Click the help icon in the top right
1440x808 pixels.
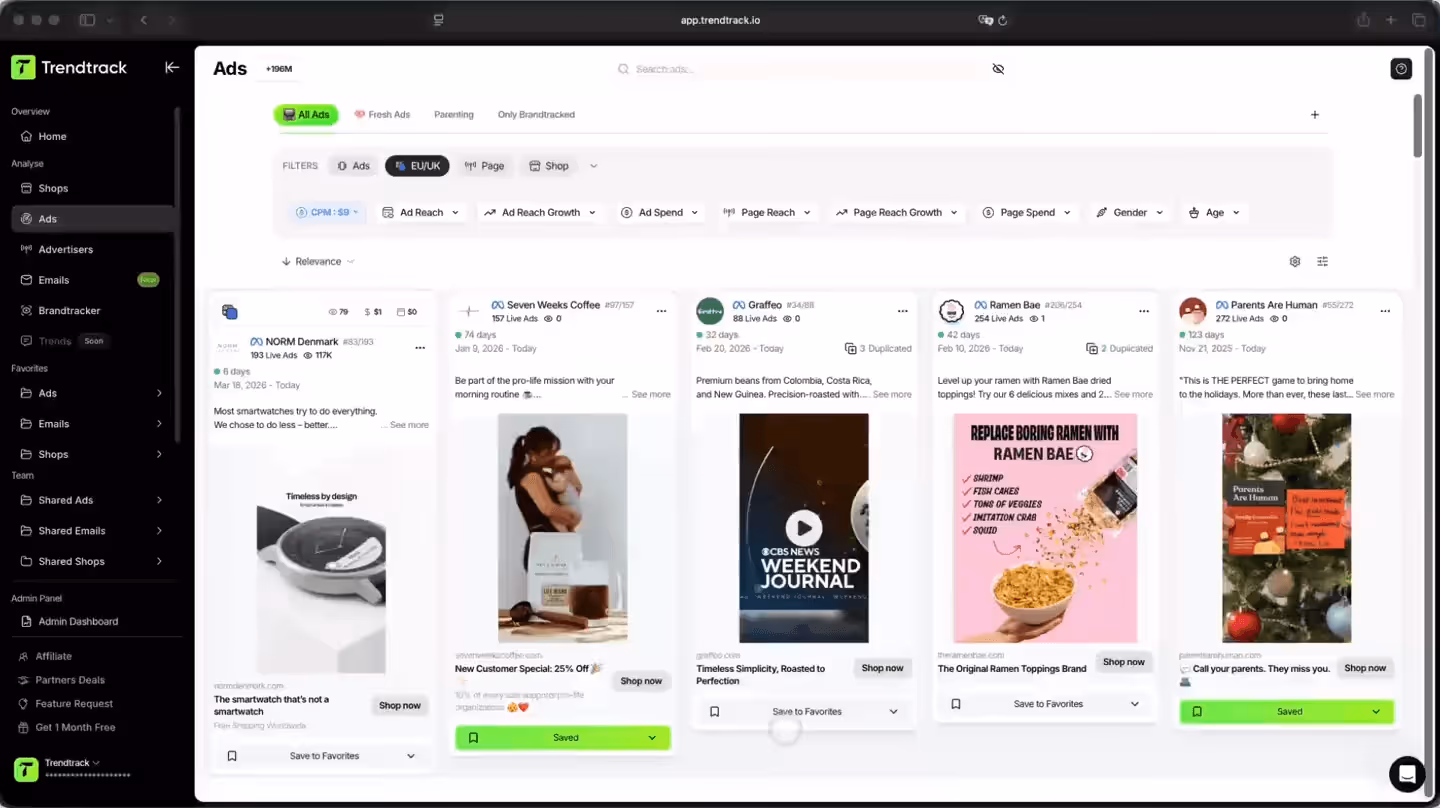pyautogui.click(x=1401, y=68)
